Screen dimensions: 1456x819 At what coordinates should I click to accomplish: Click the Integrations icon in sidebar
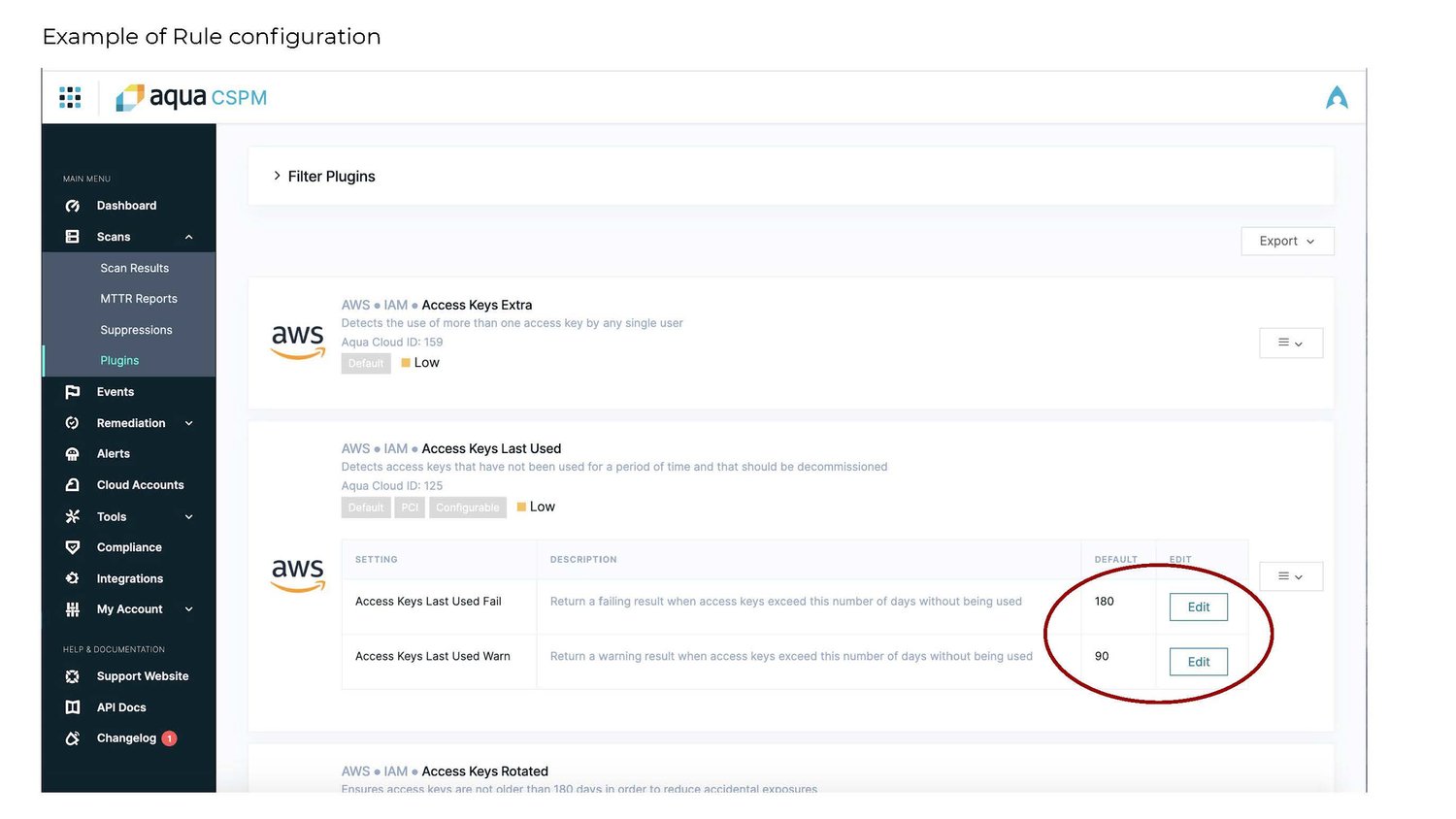coord(72,578)
